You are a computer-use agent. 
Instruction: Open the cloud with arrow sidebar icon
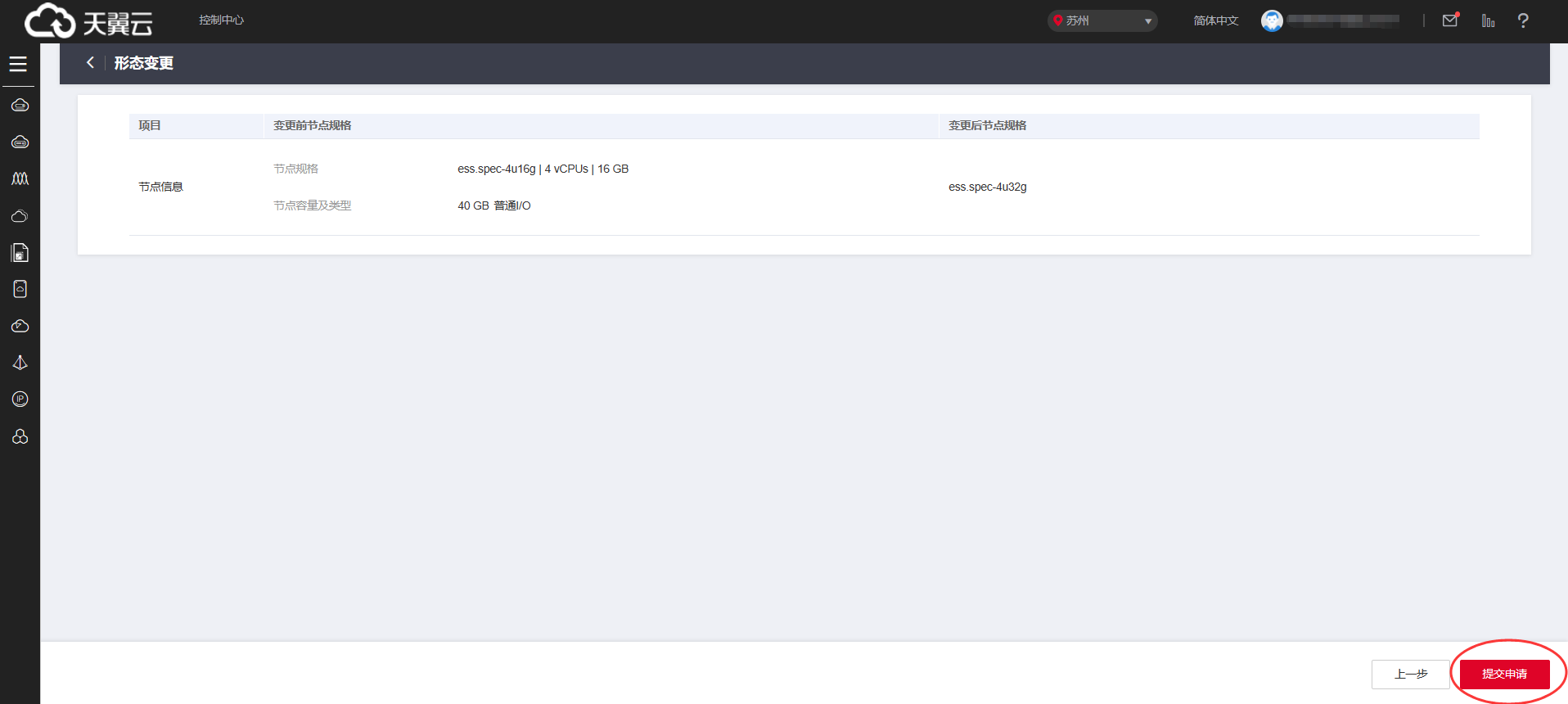pos(20,326)
